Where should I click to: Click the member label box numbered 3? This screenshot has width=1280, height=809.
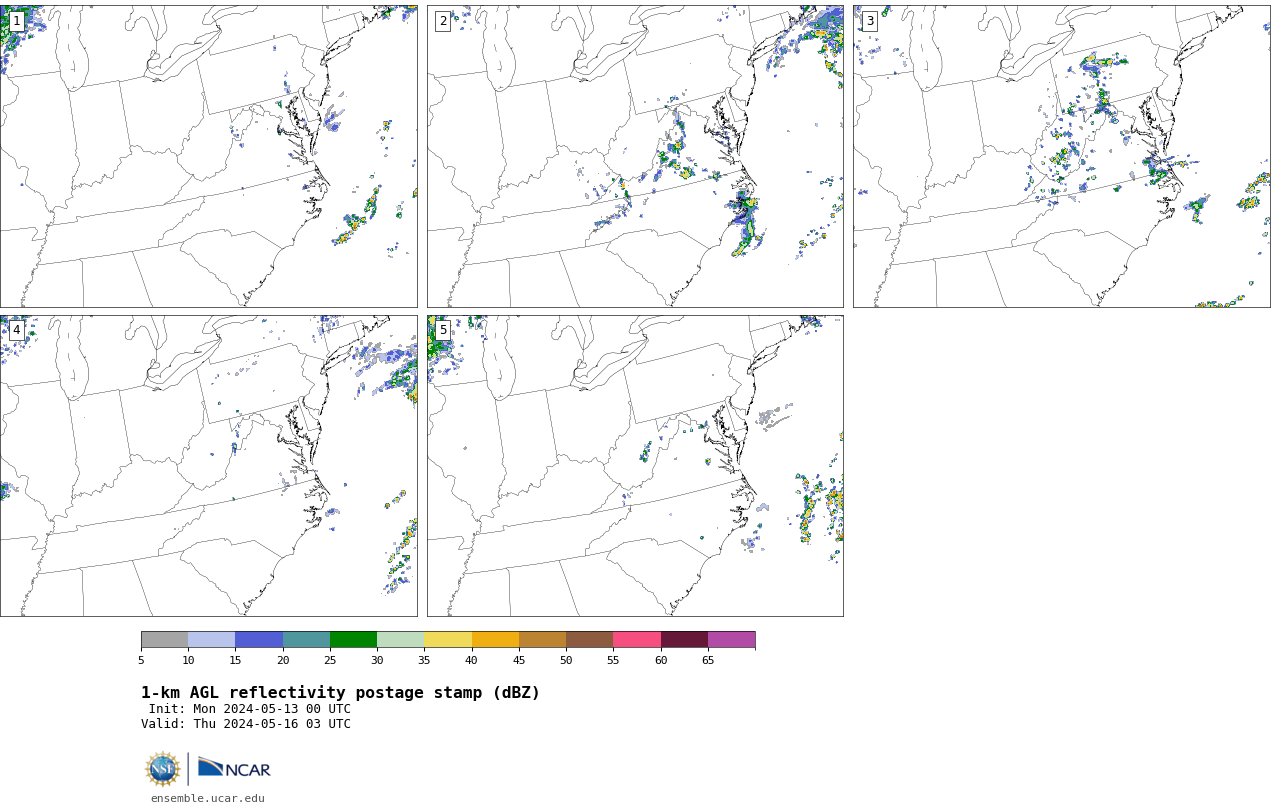[870, 21]
